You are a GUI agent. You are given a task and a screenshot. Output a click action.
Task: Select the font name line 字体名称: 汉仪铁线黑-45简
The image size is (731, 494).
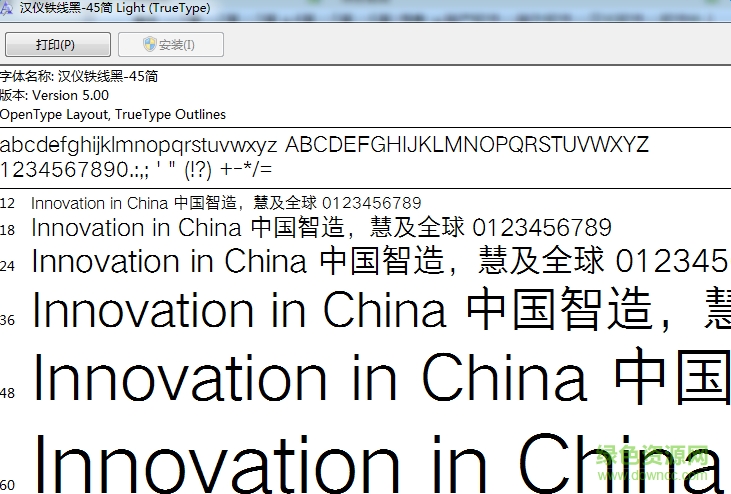click(79, 76)
